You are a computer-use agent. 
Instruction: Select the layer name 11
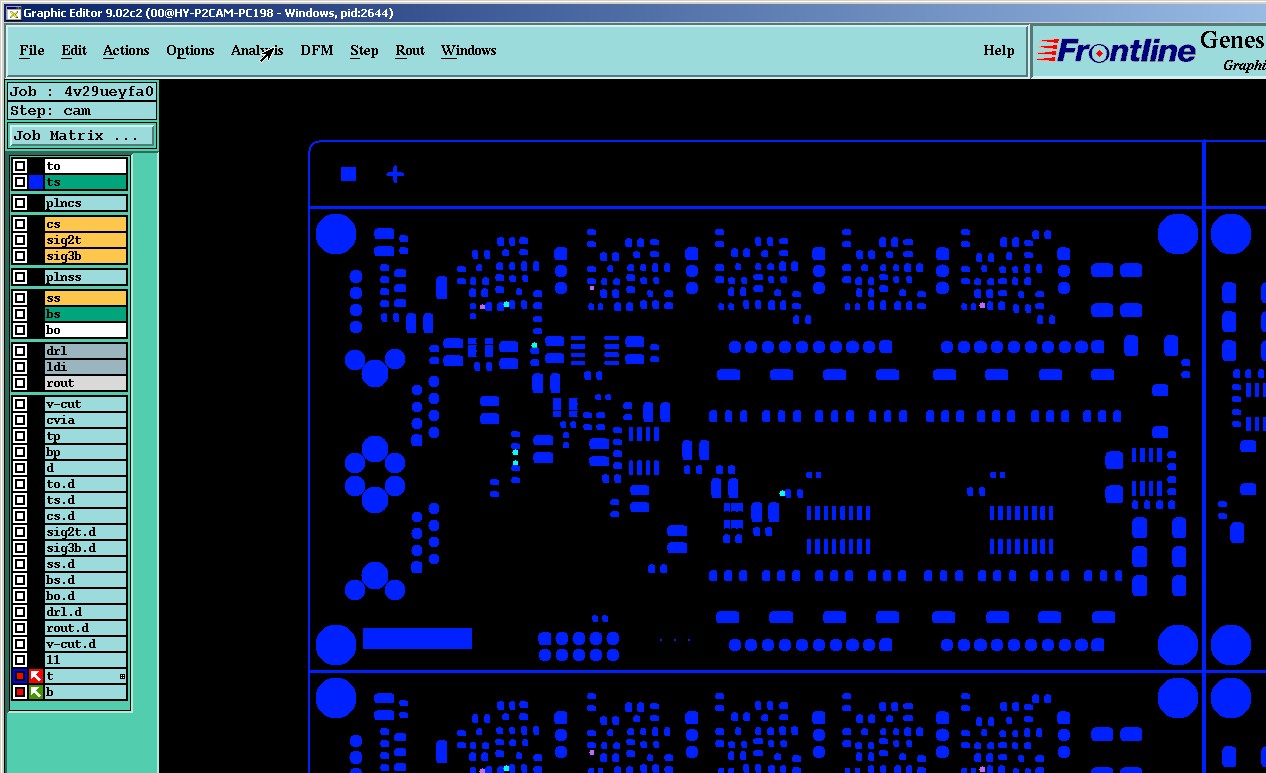[x=86, y=660]
